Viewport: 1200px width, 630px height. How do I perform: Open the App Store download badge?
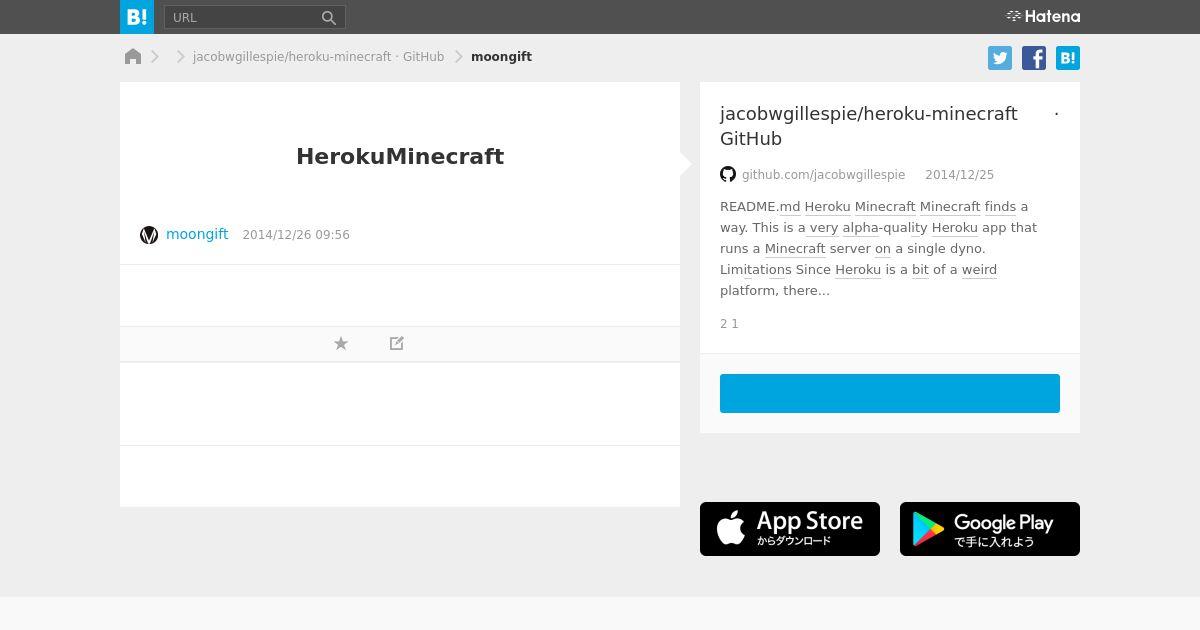790,529
